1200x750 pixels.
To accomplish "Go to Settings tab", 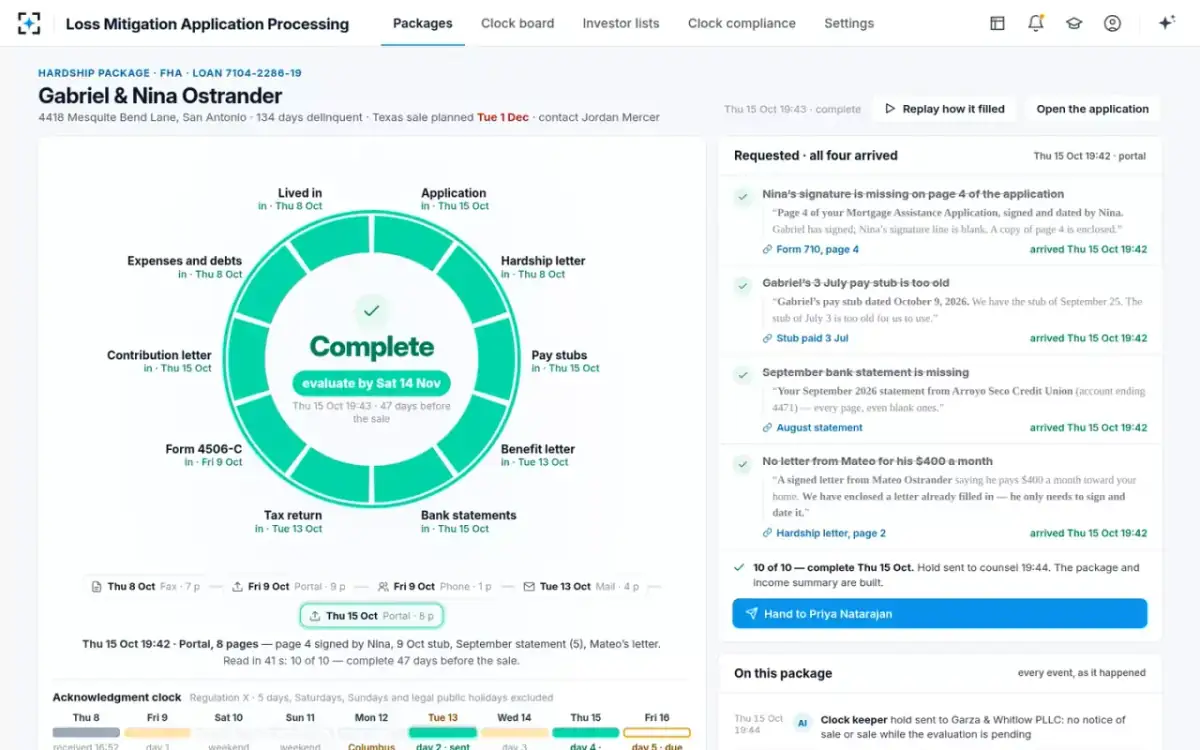I will (x=849, y=23).
